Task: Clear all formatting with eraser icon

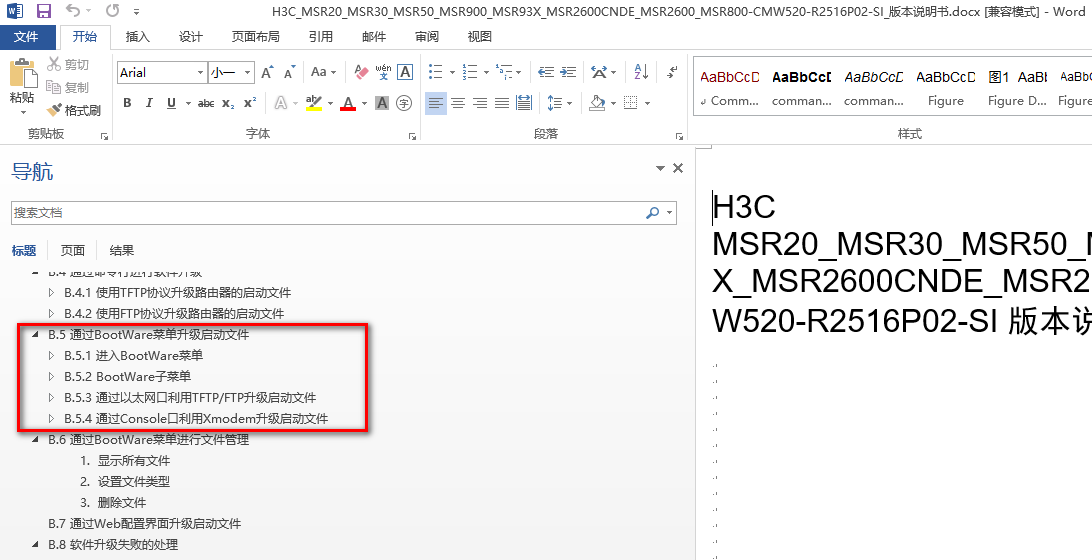Action: [361, 72]
